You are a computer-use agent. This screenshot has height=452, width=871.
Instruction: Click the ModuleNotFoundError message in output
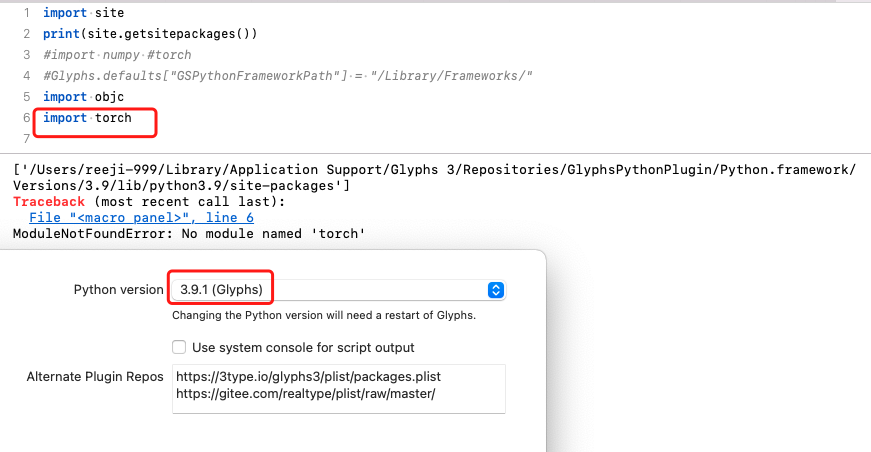point(189,234)
